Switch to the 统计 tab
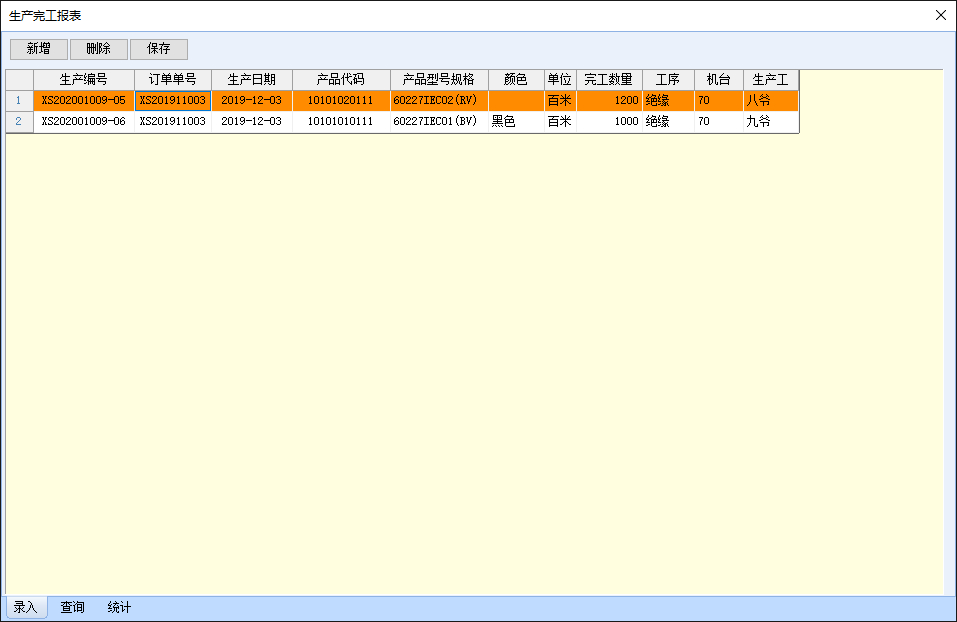 118,607
